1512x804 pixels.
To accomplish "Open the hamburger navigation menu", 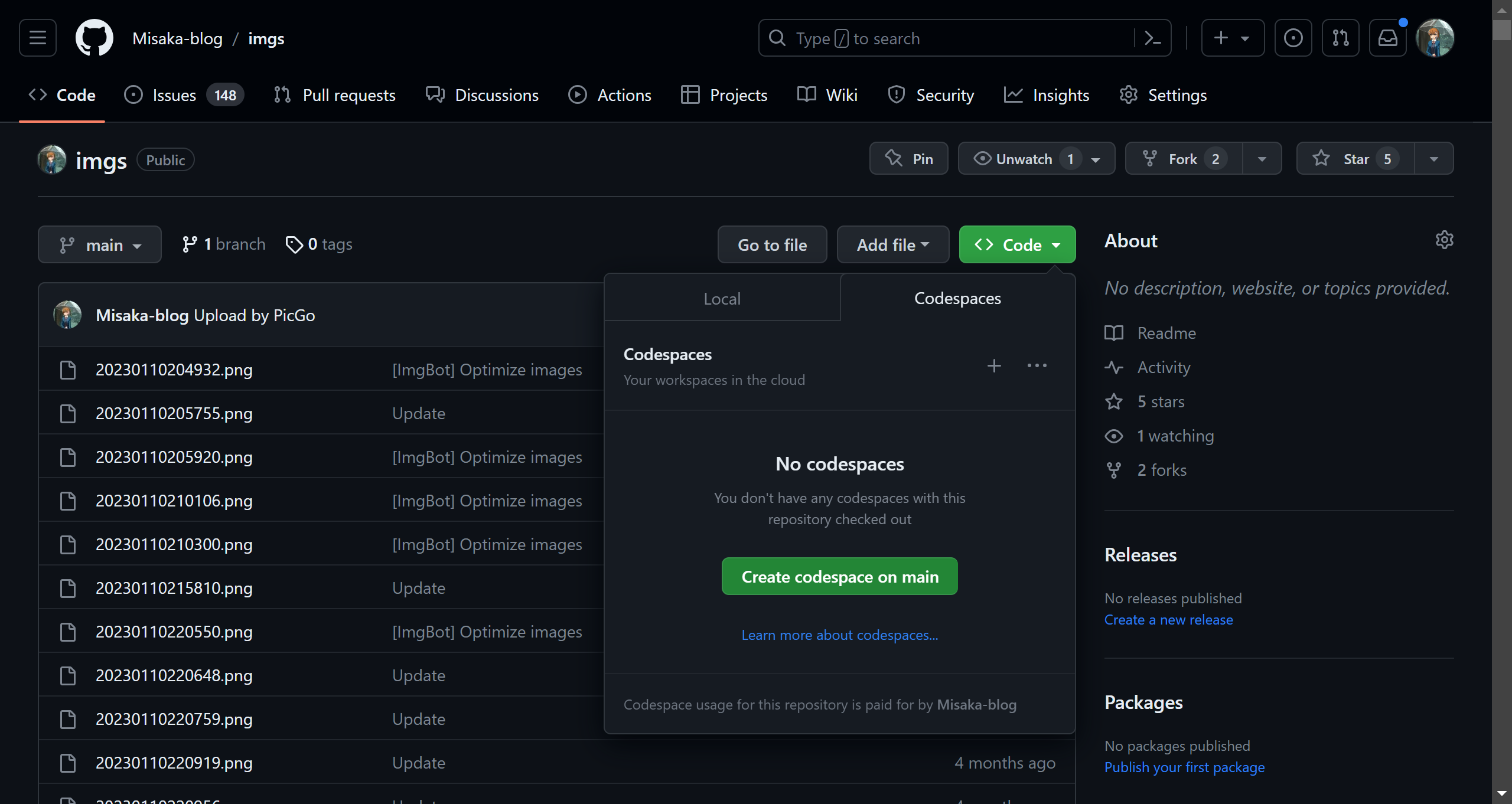I will [x=38, y=38].
